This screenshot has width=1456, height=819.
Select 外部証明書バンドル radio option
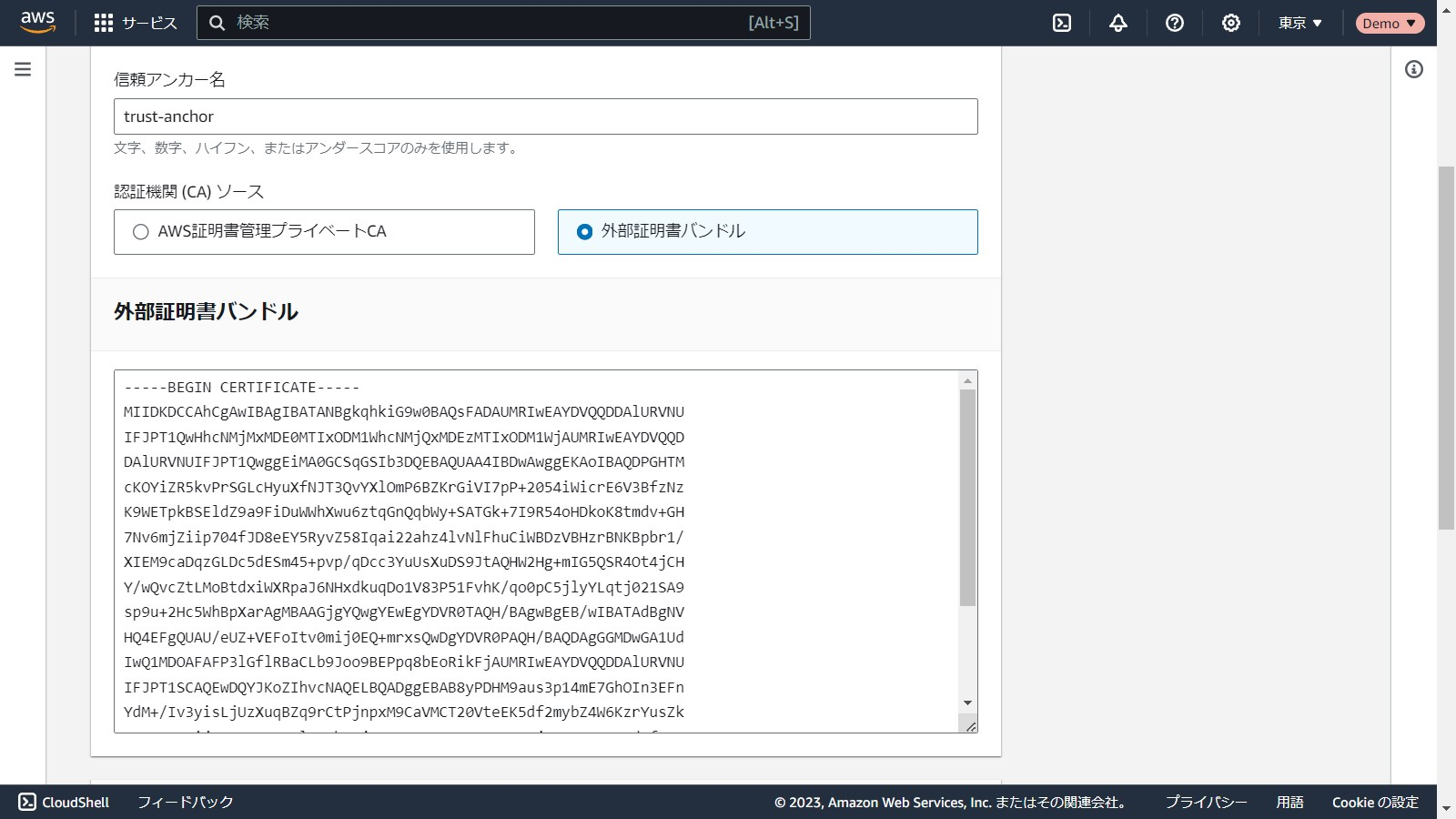tap(584, 232)
